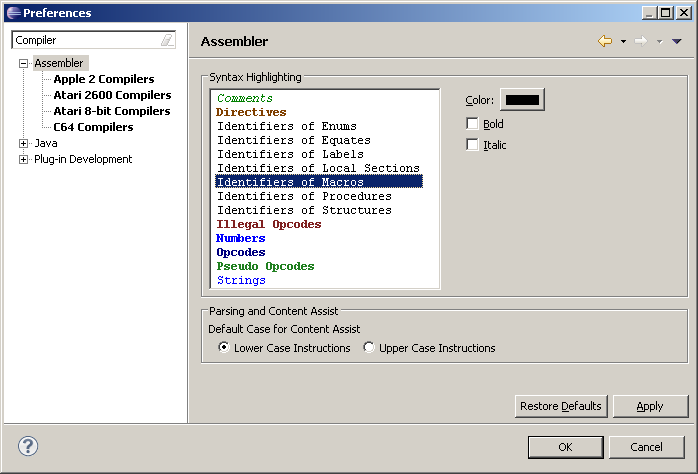Open Atari 8-bit Compilers preferences page
698x474 pixels.
coord(112,111)
